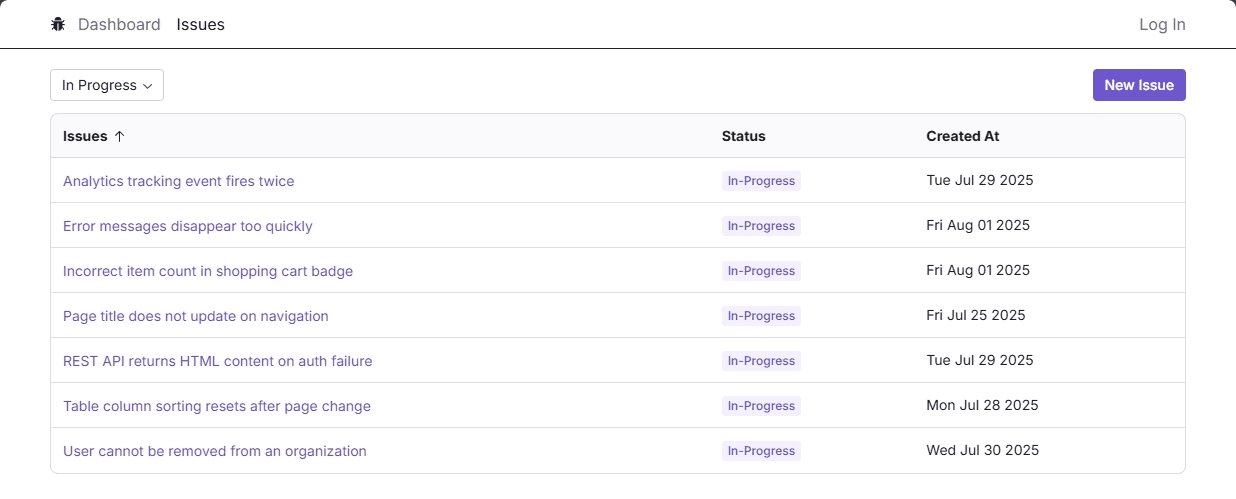Open REST API returns HTML content issue
Viewport: 1236px width, 499px height.
click(x=217, y=361)
